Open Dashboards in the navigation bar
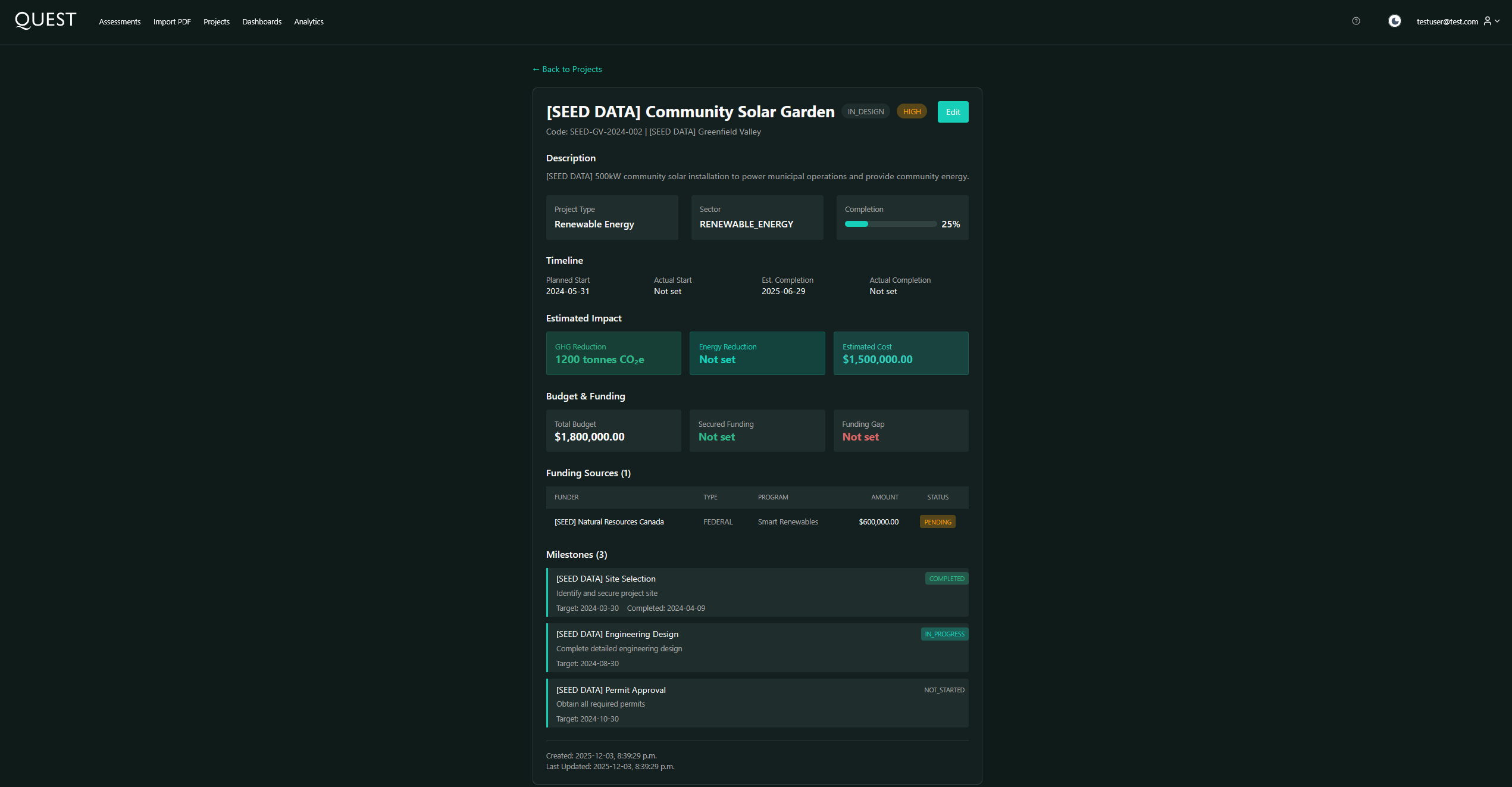This screenshot has width=1512, height=787. click(x=261, y=22)
